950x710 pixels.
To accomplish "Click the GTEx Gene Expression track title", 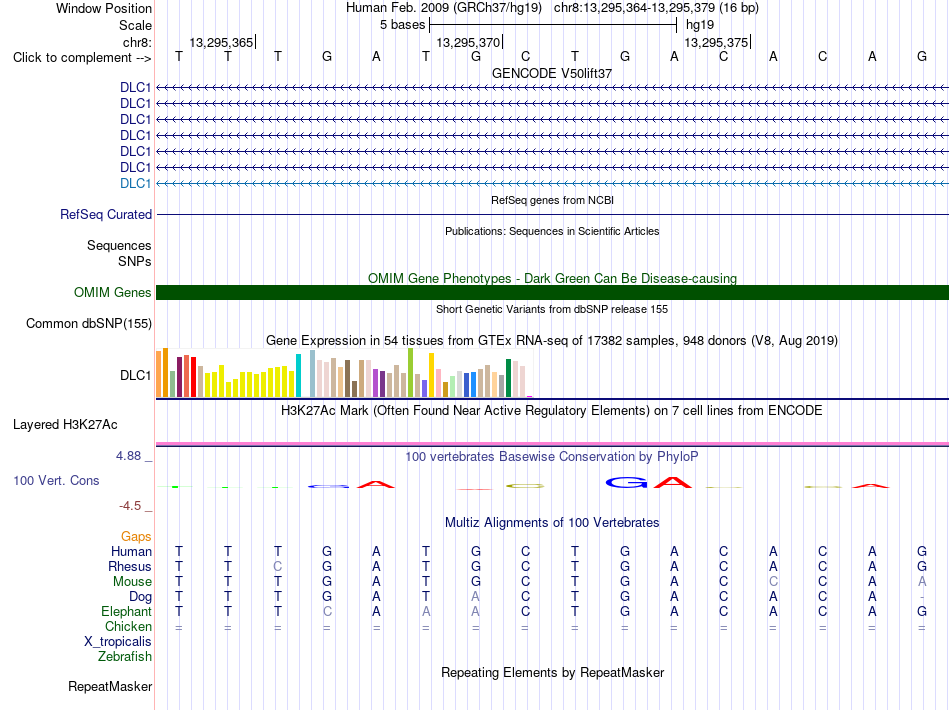I will (x=552, y=340).
